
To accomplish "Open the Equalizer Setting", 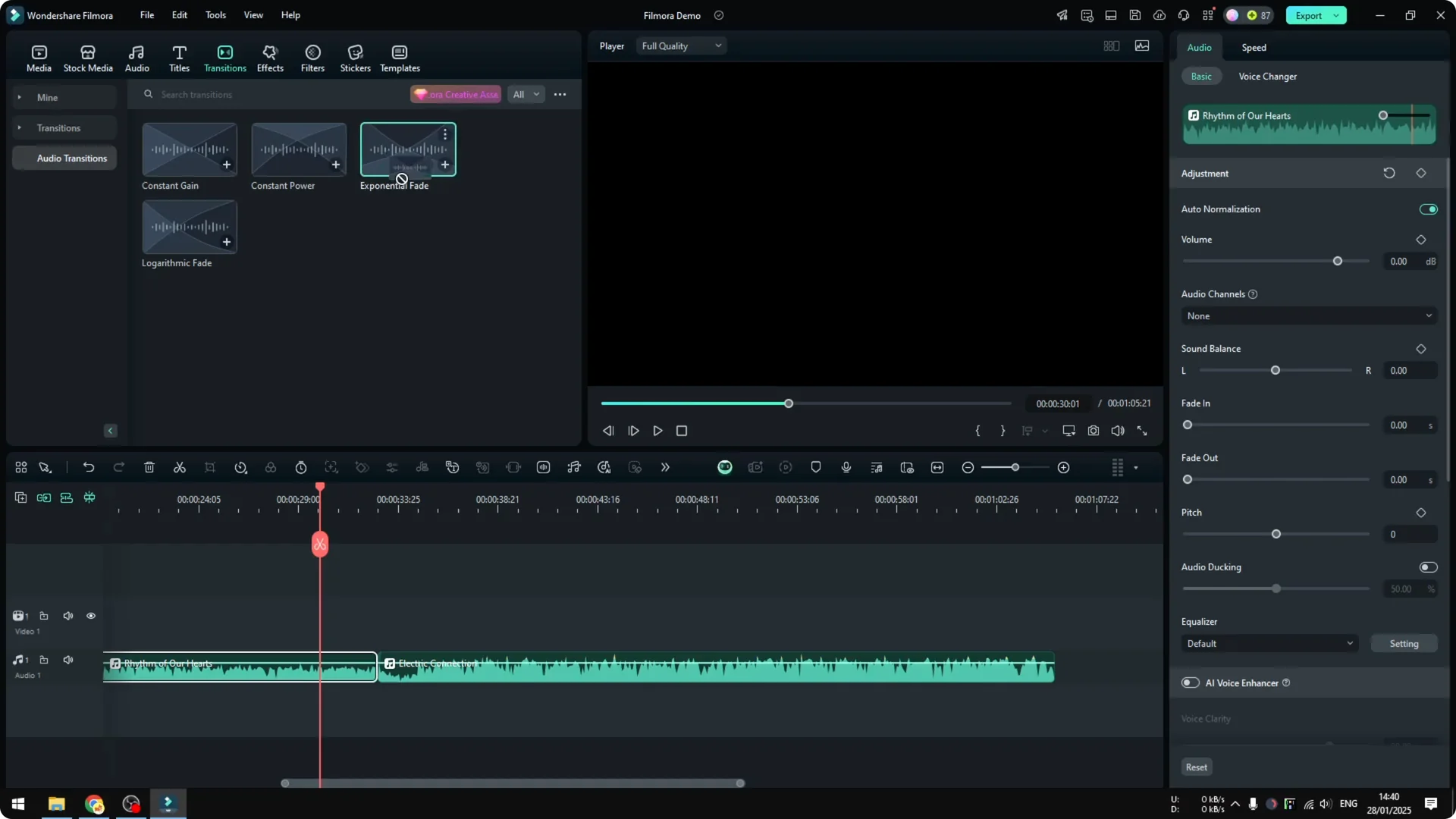I will [1404, 643].
